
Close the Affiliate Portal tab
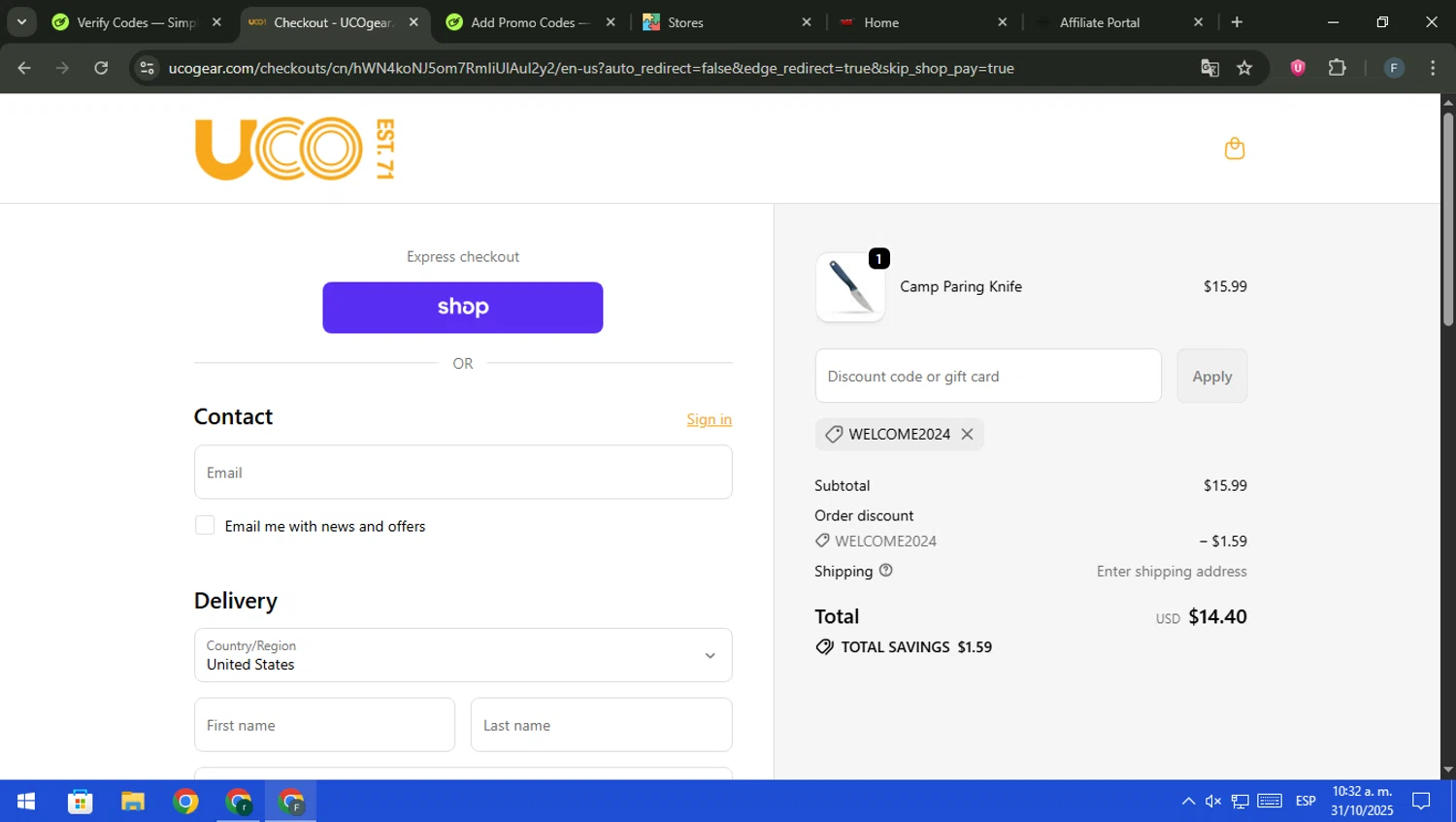coord(1199,21)
